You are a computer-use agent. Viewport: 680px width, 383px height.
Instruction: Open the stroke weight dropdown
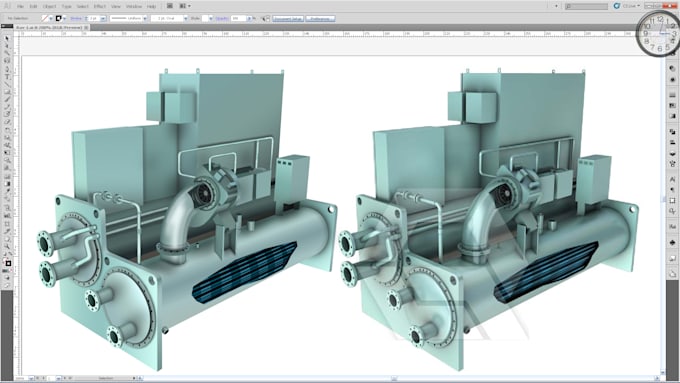[103, 19]
